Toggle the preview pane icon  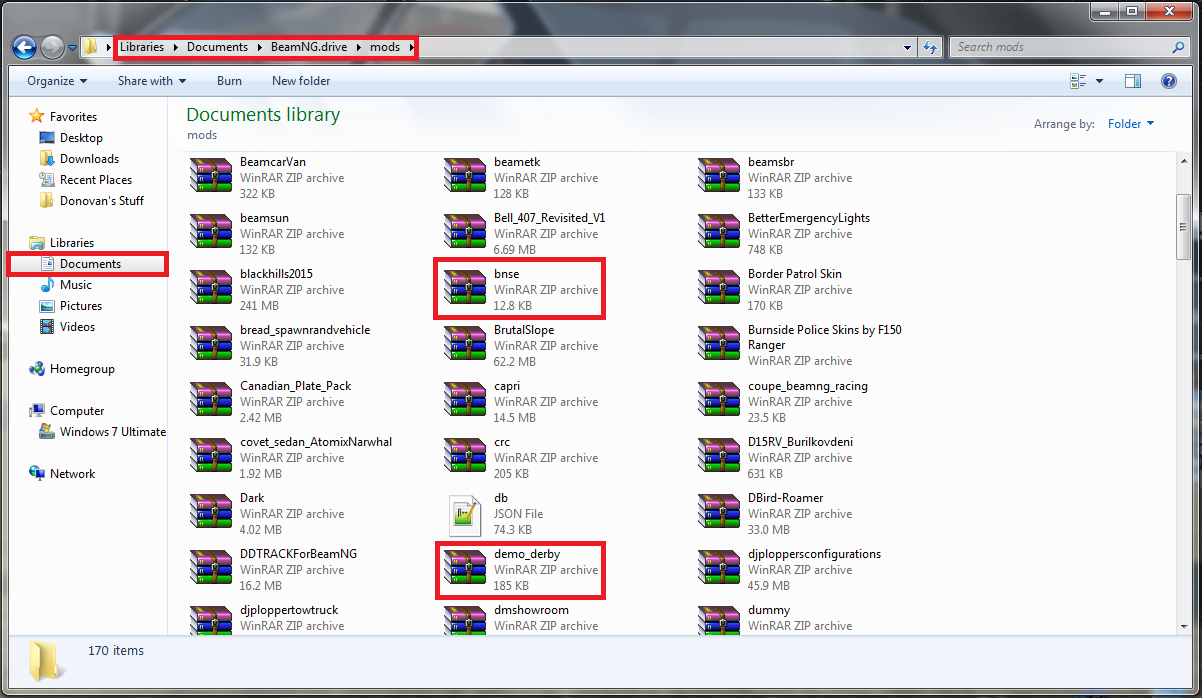point(1133,81)
